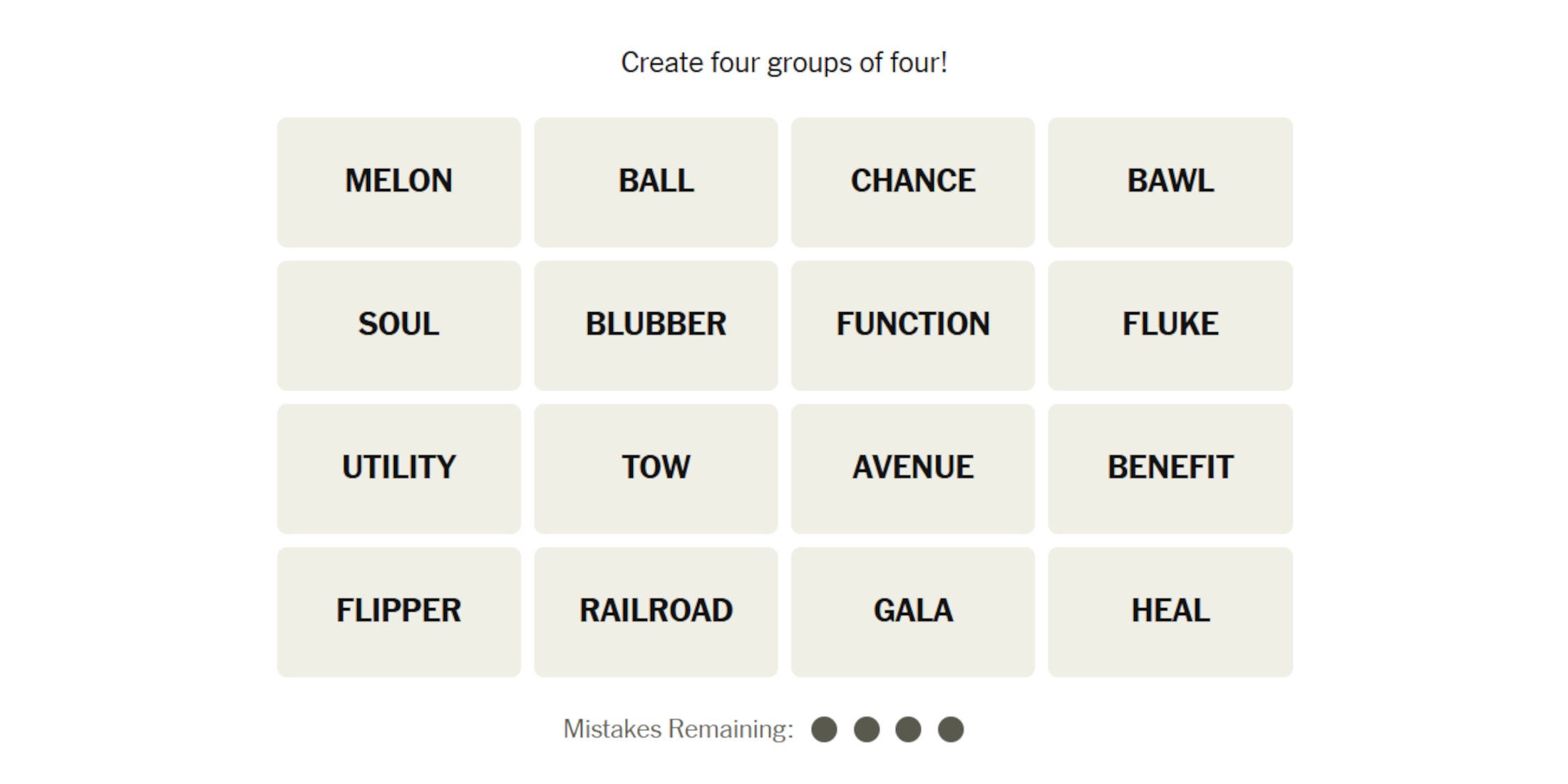Choose the HEAL word tile
The image size is (1568, 784).
click(x=1170, y=612)
